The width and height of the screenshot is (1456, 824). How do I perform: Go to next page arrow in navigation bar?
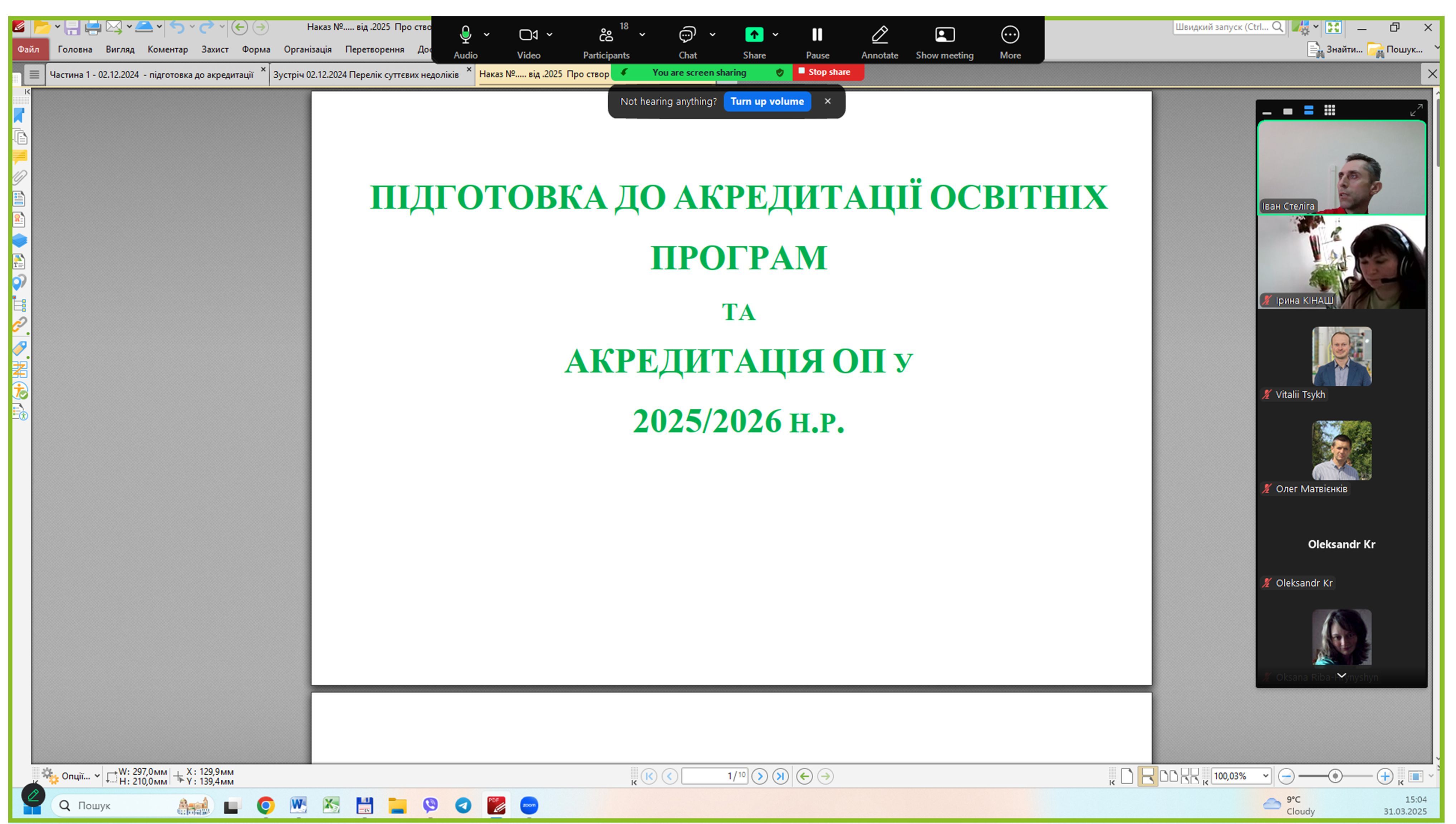click(x=760, y=776)
